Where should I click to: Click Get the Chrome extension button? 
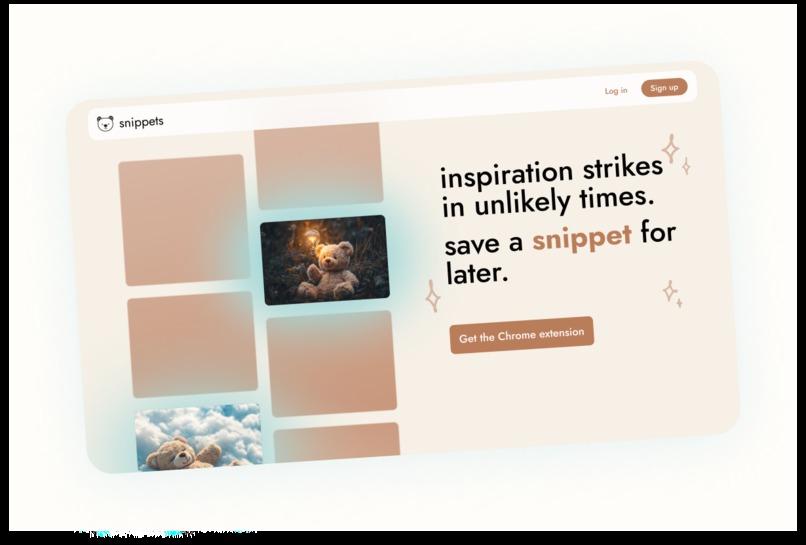tap(522, 335)
